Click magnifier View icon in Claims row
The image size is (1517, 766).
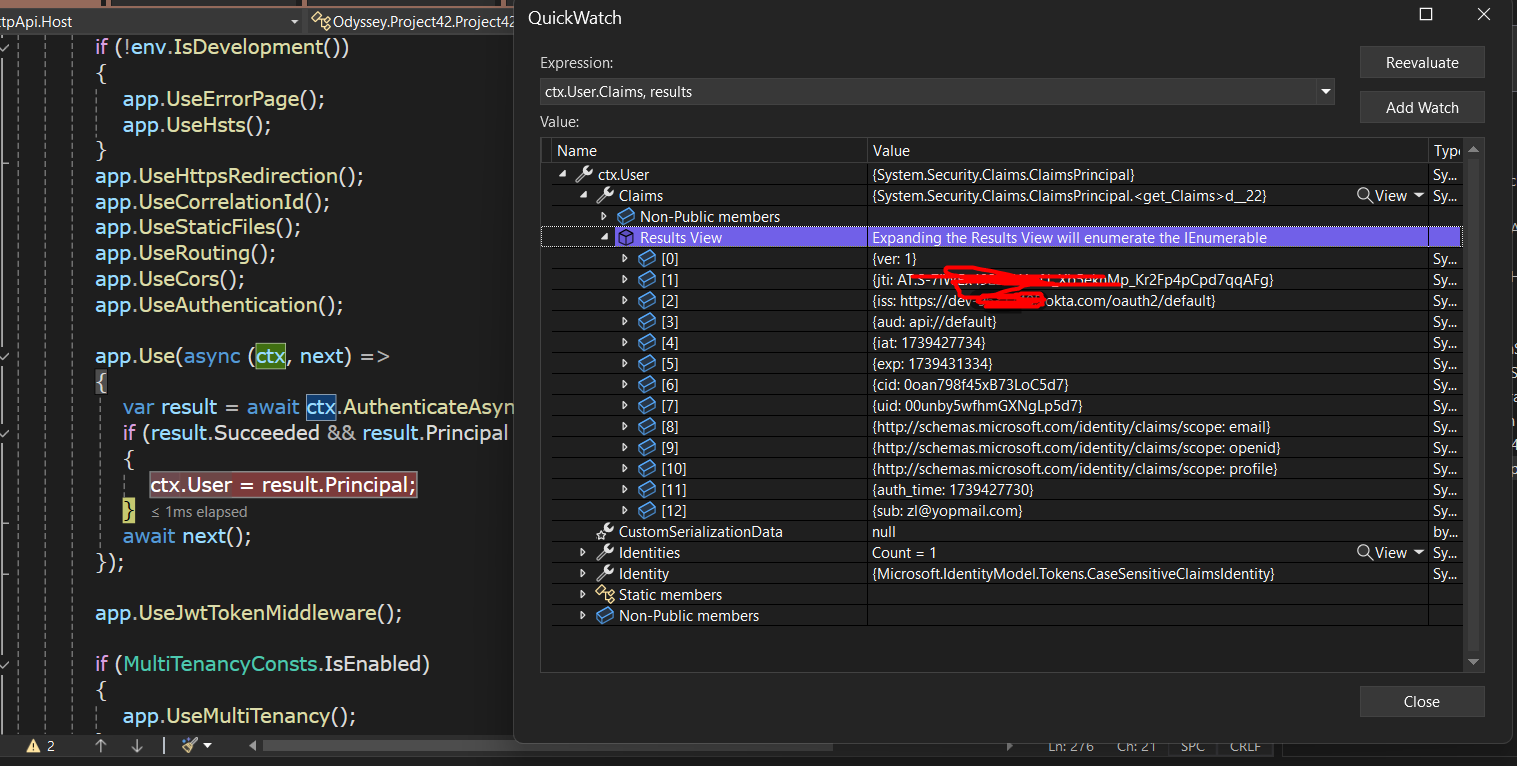tap(1364, 196)
